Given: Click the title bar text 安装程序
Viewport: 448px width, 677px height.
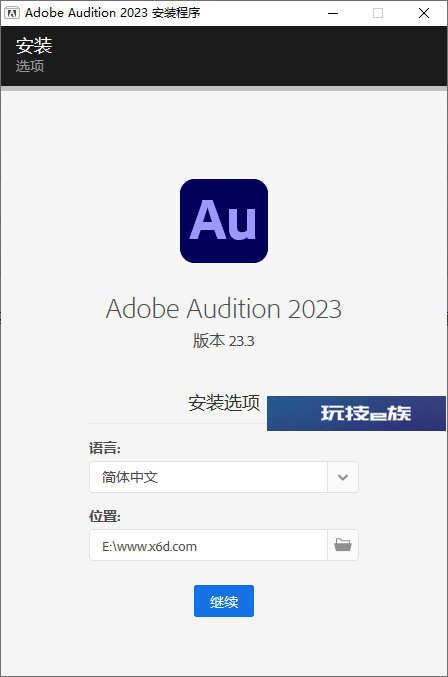Looking at the screenshot, I should pos(176,13).
